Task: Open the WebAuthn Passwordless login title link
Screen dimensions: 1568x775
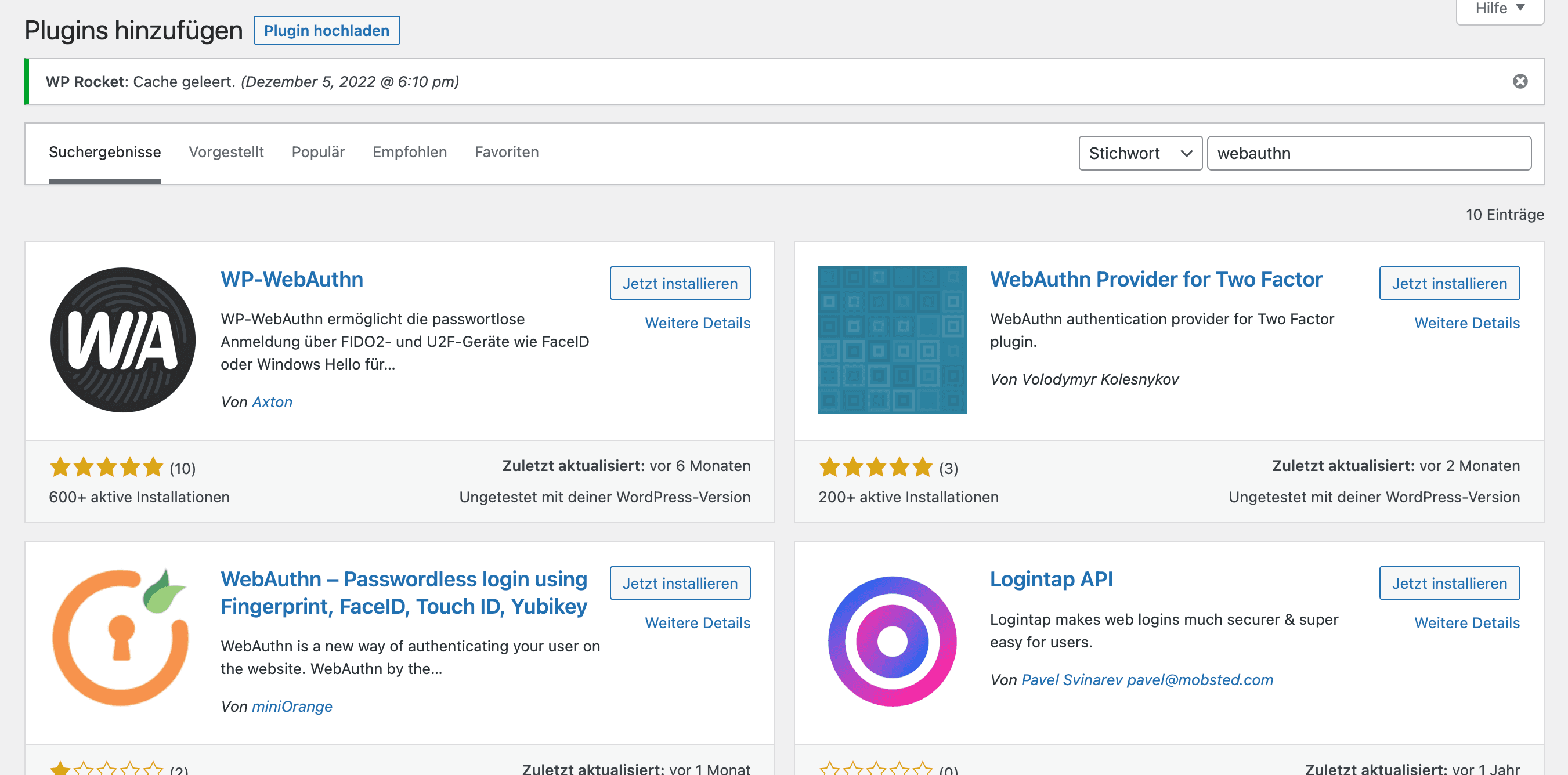Action: (403, 592)
